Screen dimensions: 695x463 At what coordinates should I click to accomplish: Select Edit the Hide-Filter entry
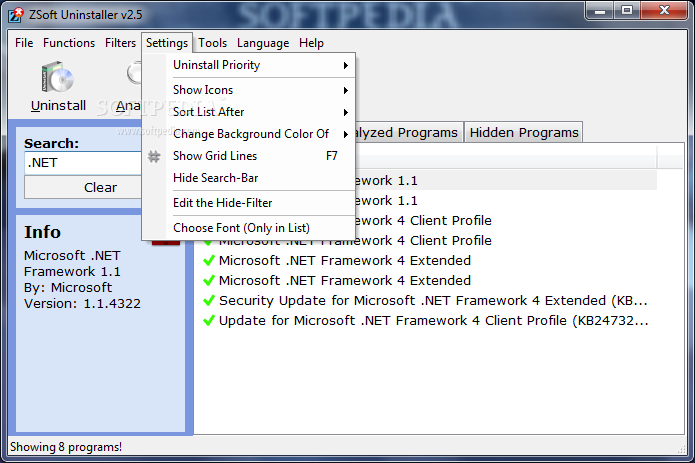(x=249, y=203)
